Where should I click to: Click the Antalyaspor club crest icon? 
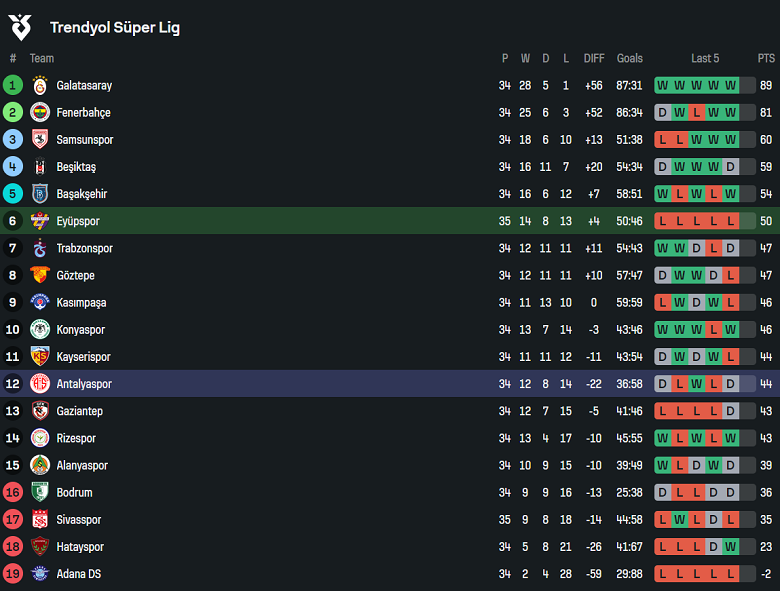40,383
